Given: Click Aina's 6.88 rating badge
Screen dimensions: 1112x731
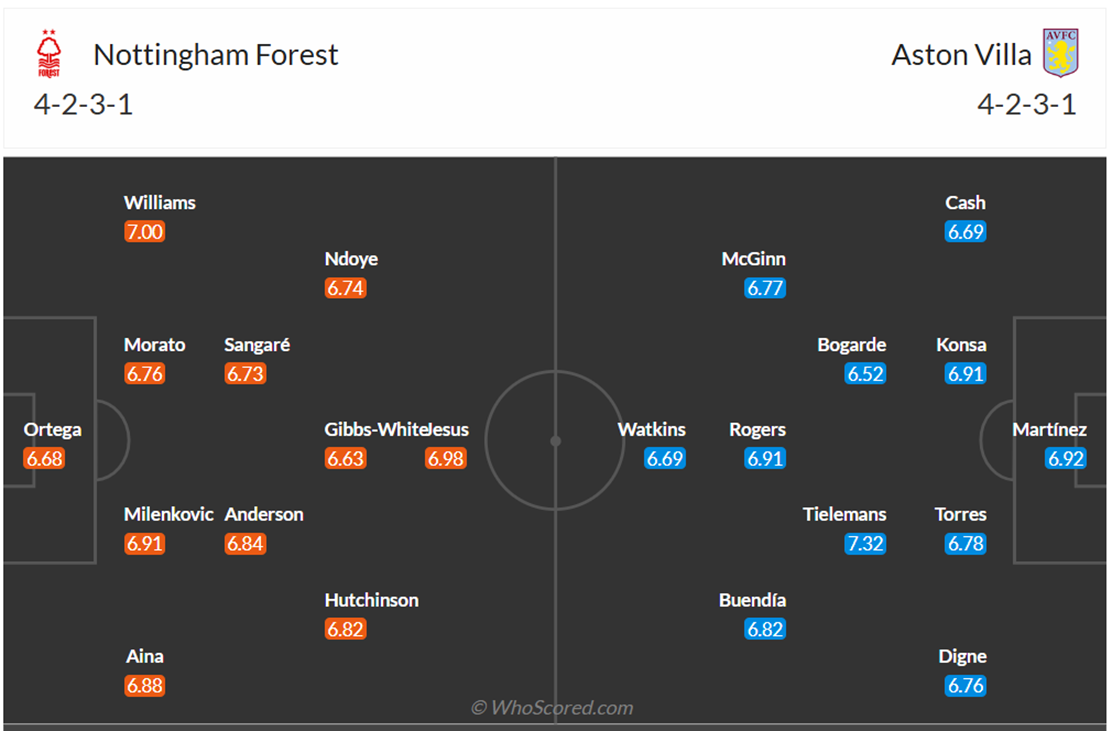Looking at the screenshot, I should click(144, 686).
